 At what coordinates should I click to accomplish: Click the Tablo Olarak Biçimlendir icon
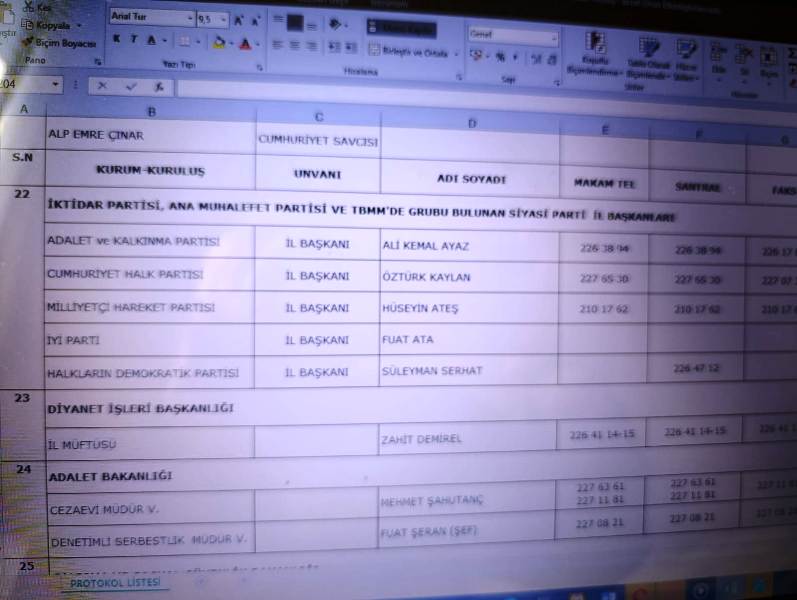(649, 50)
